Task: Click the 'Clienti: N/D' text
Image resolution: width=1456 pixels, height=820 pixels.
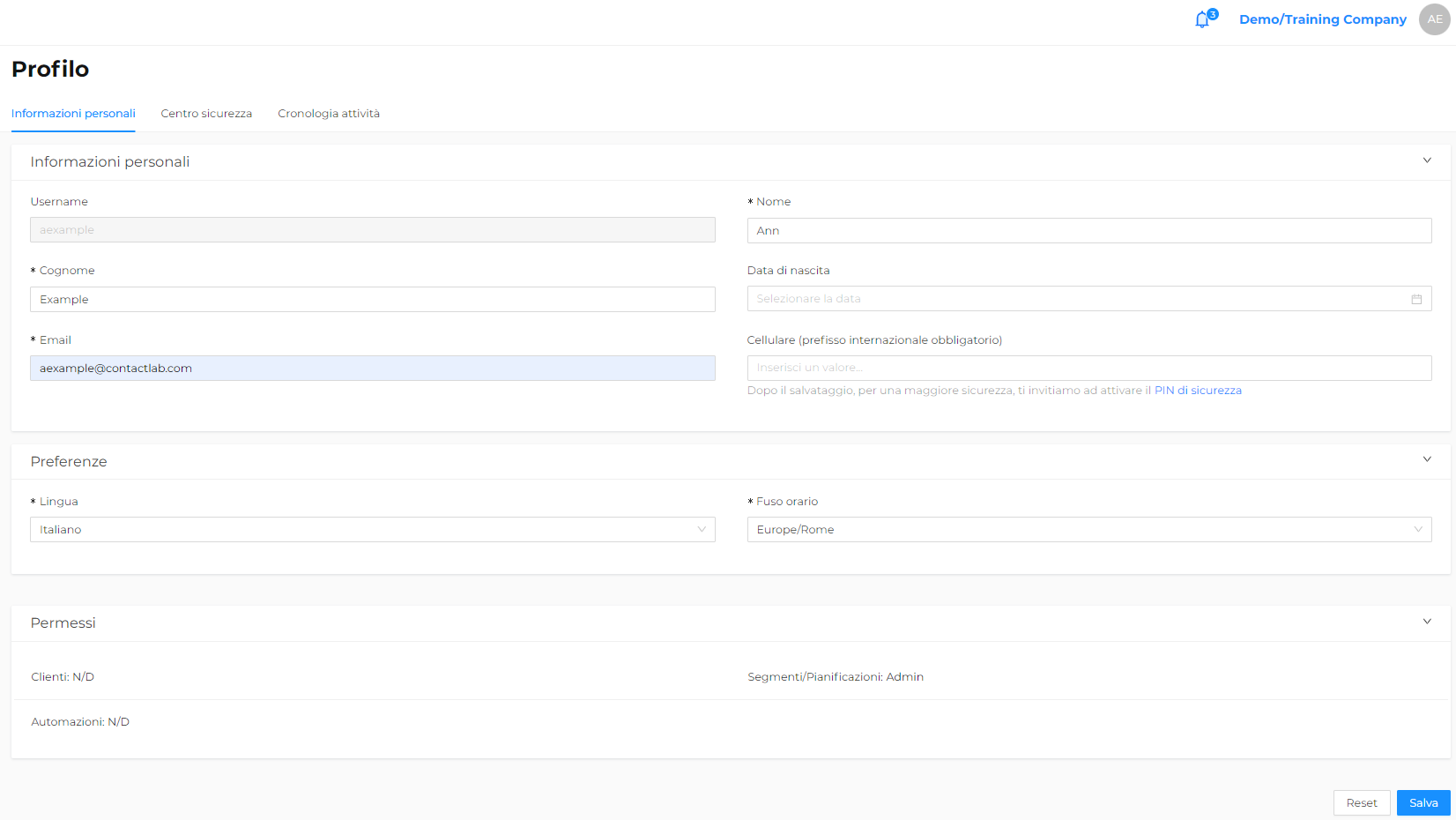Action: click(x=63, y=677)
